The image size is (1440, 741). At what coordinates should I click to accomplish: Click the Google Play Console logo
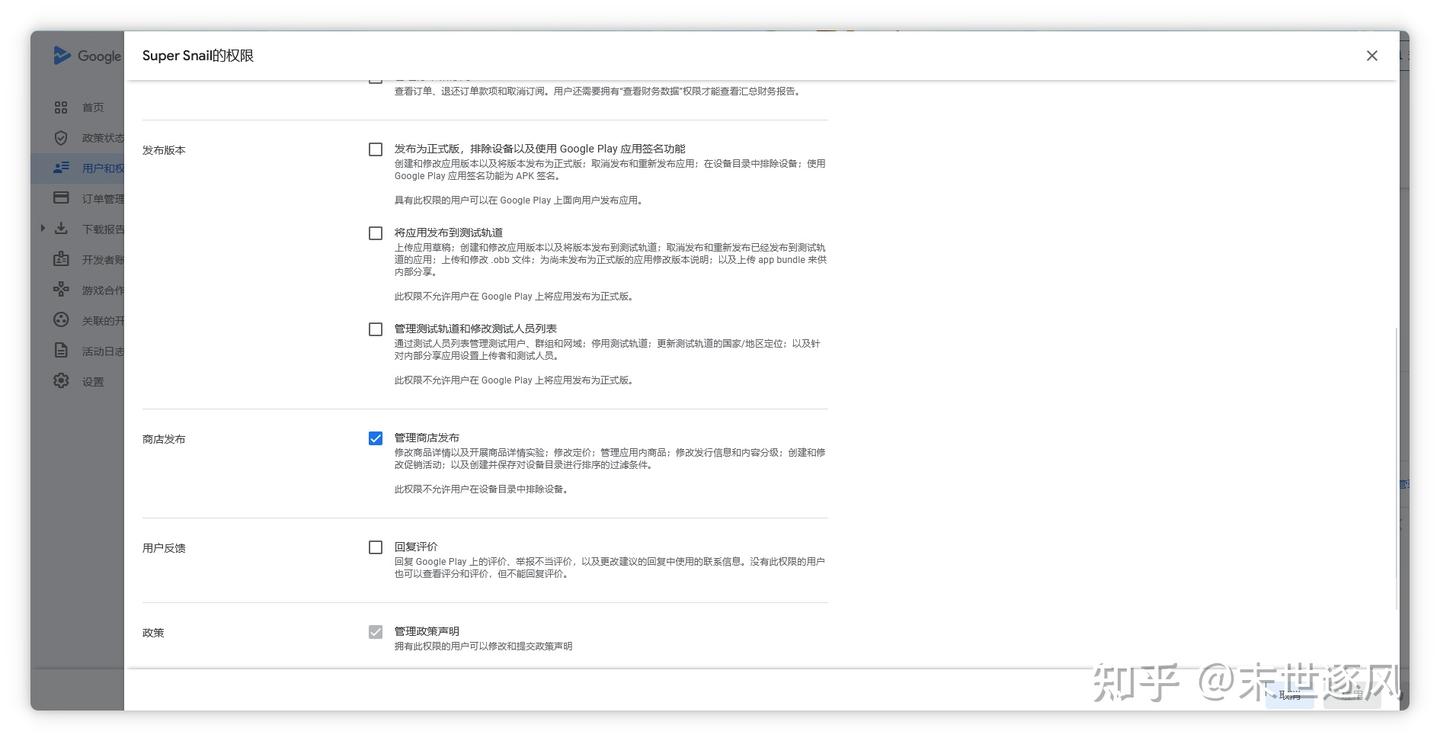(x=86, y=56)
